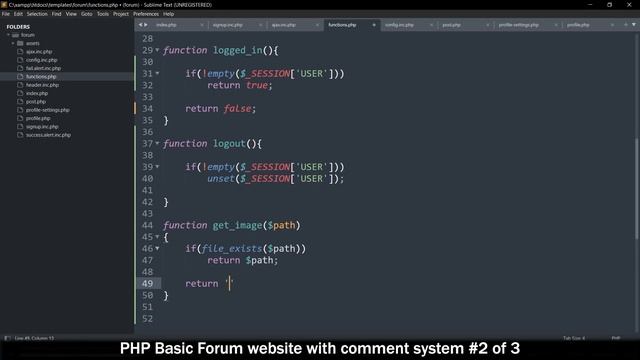Click unsaved dot on functions.php tab
This screenshot has width=640, height=360.
(x=374, y=25)
